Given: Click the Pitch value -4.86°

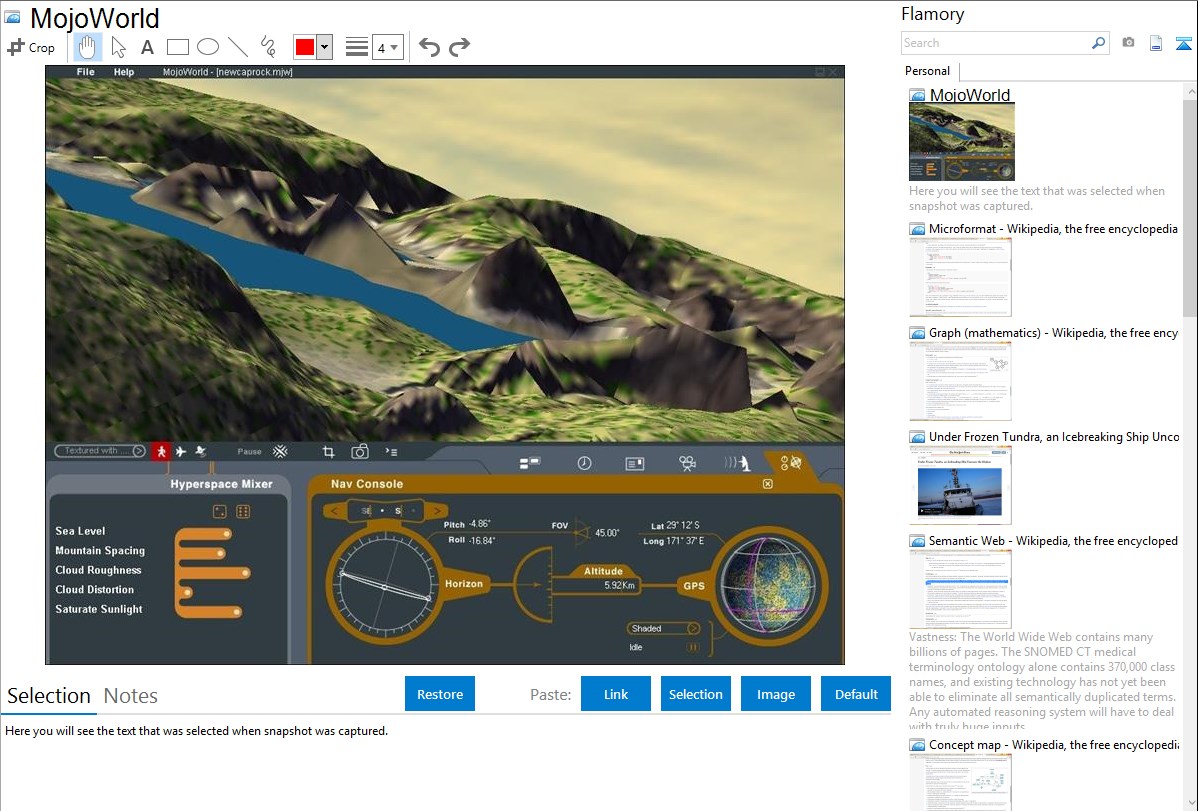Looking at the screenshot, I should click(480, 524).
